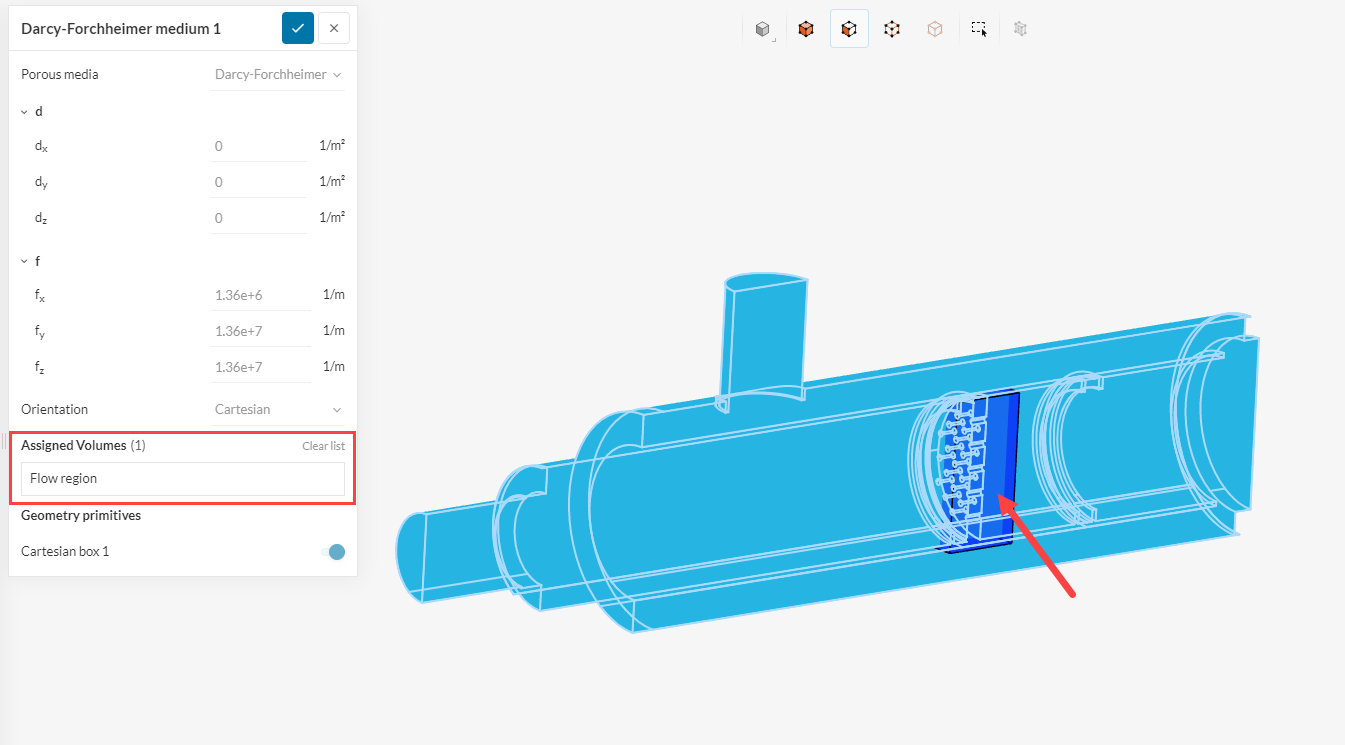Select the solid surfaces render mode icon

point(806,30)
